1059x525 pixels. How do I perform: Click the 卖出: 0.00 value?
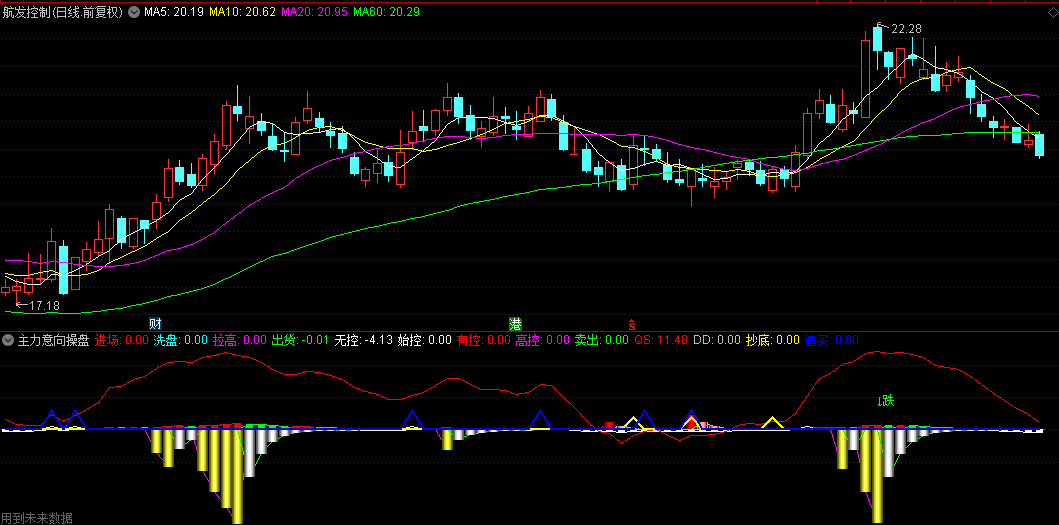point(602,340)
